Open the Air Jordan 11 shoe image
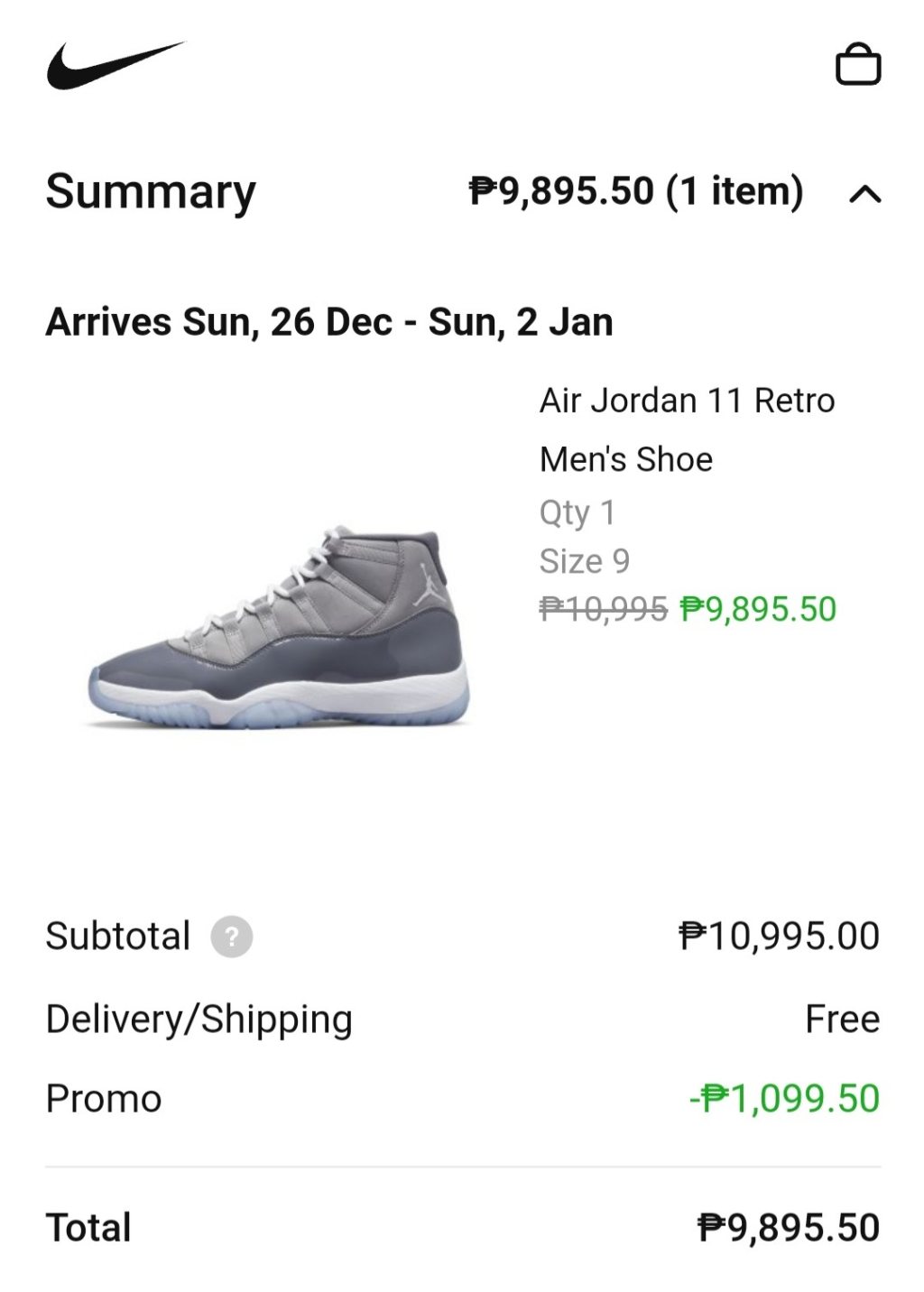924x1292 pixels. point(278,627)
